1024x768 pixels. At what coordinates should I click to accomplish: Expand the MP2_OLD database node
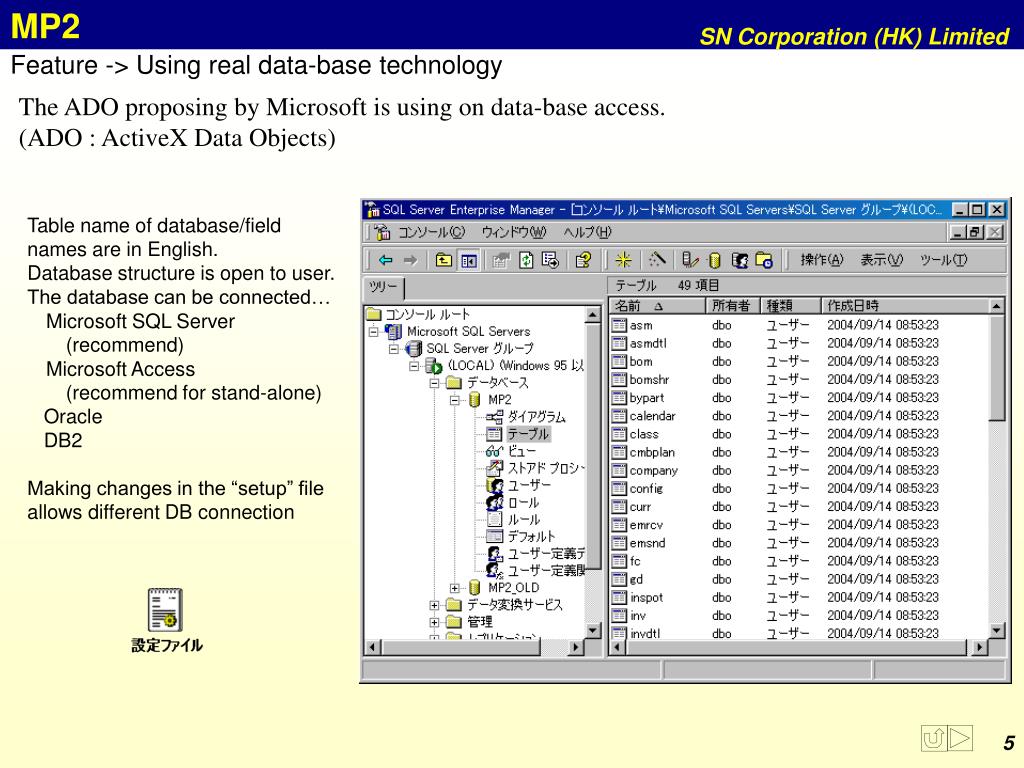(455, 588)
